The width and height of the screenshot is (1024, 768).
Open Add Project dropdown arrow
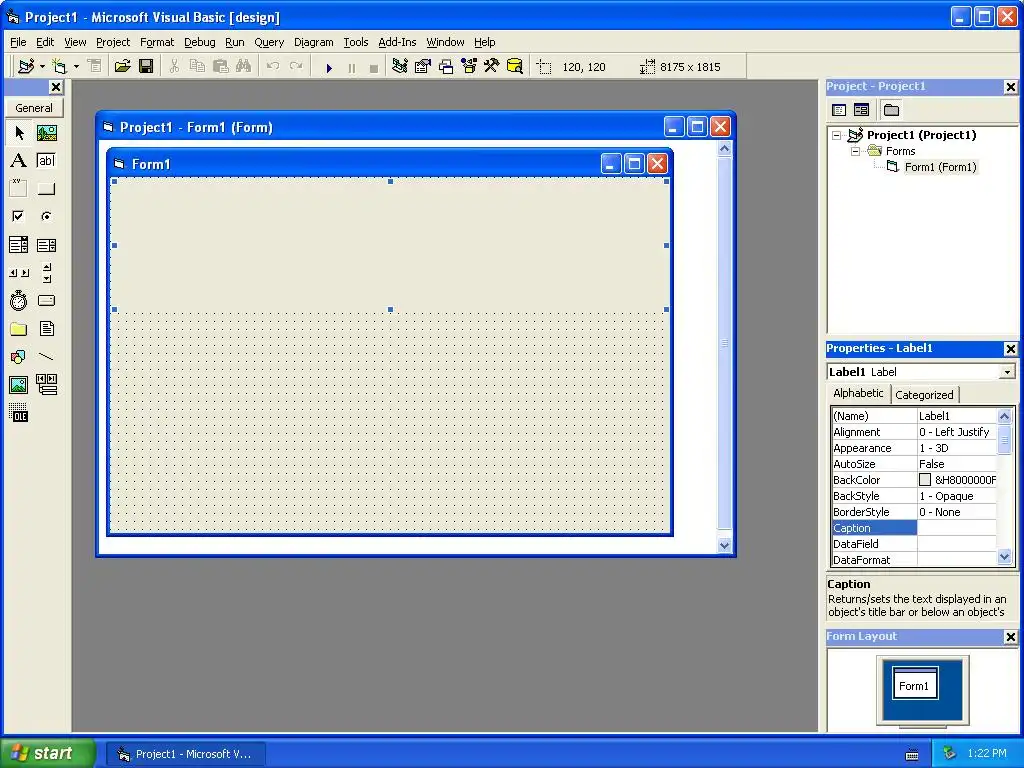pos(42,67)
